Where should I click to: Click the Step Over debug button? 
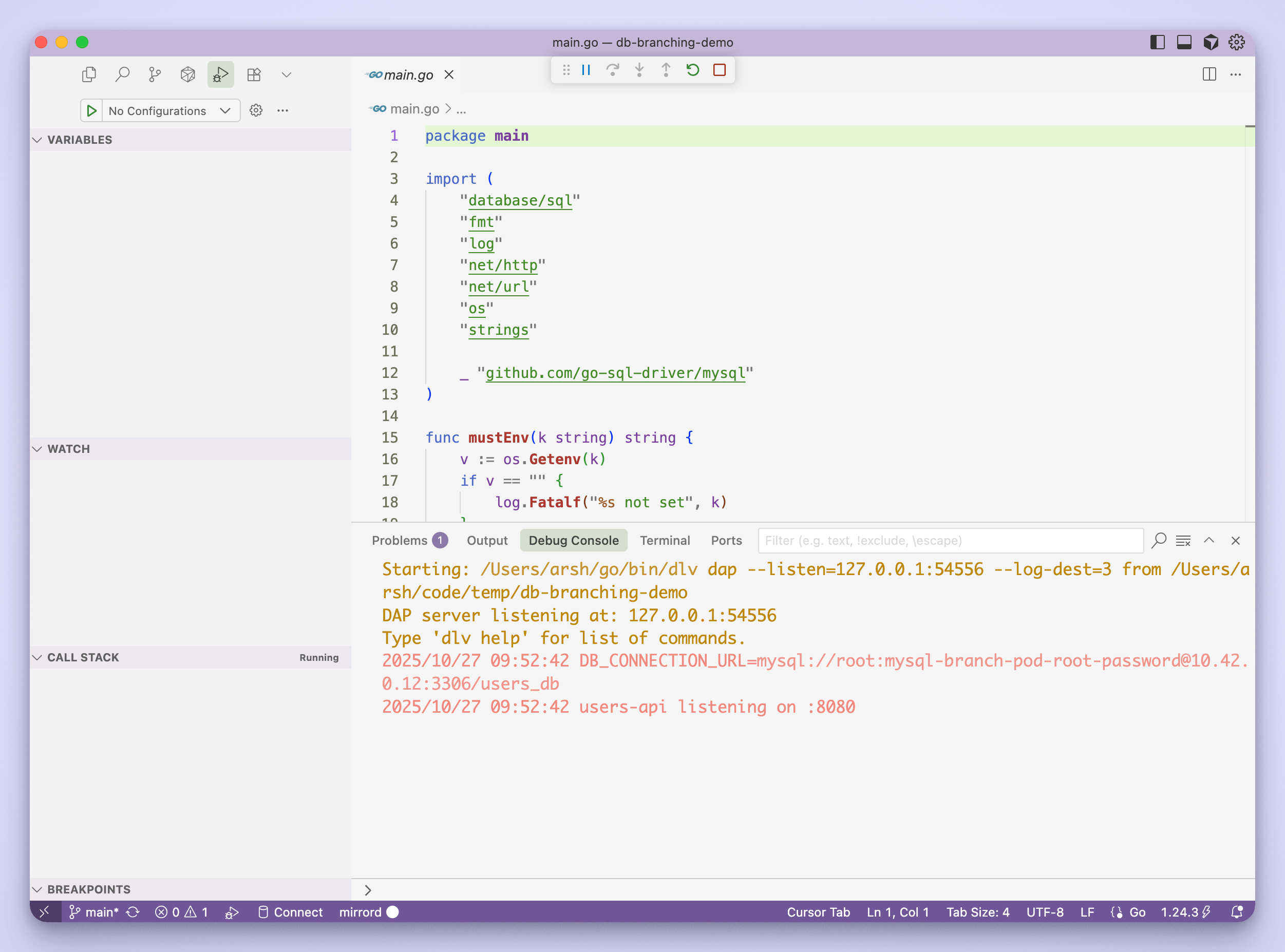coord(613,70)
